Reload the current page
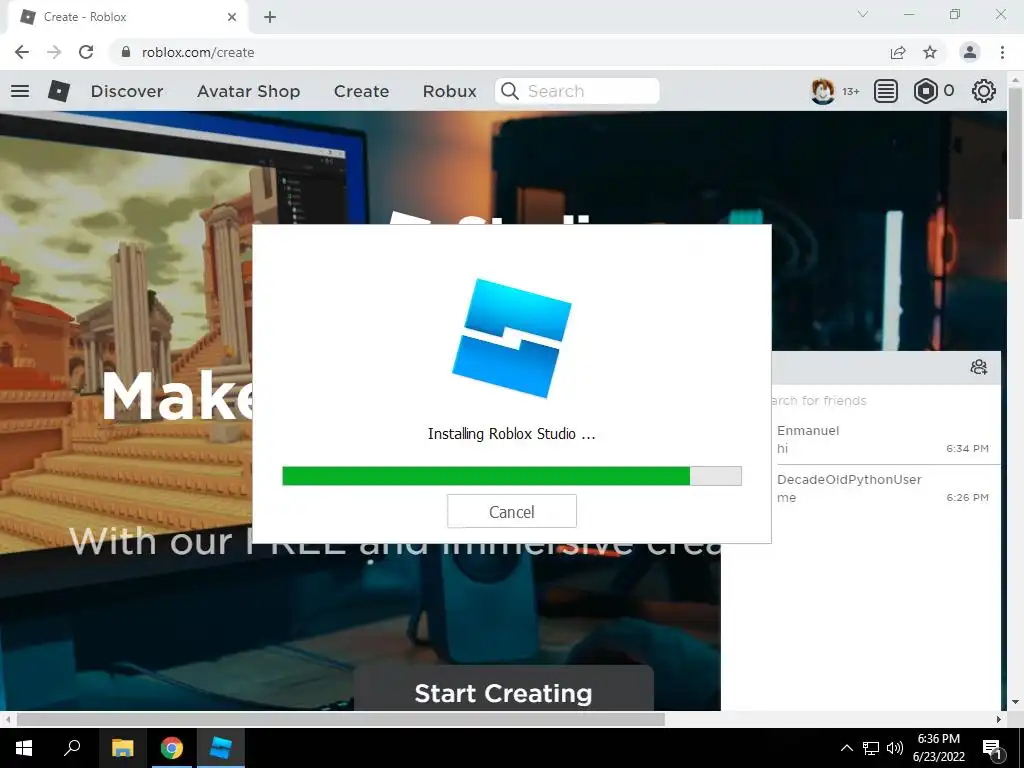The image size is (1024, 768). (86, 52)
